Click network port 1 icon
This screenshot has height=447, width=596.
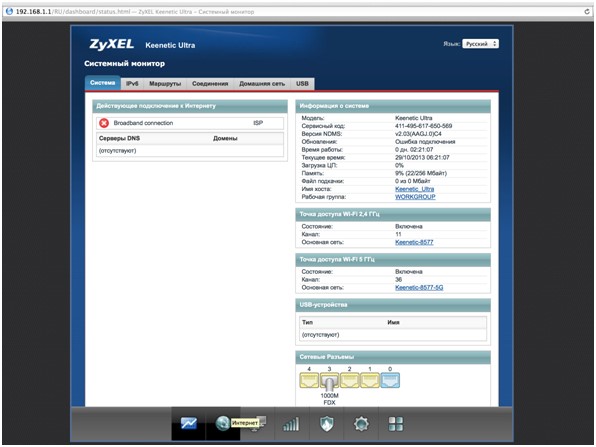tap(369, 380)
